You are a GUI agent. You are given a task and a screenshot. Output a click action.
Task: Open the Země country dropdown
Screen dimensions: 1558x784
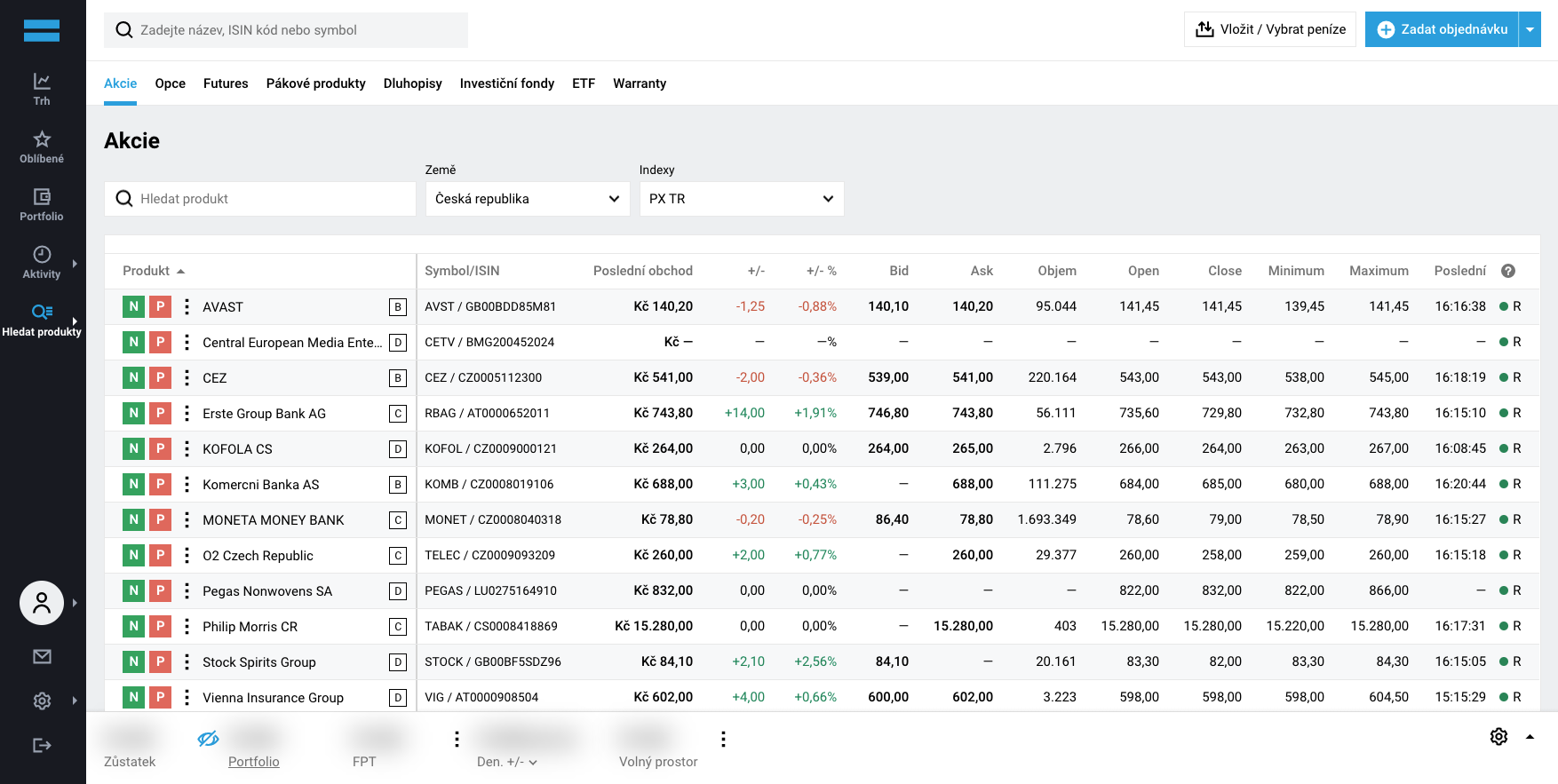coord(528,199)
